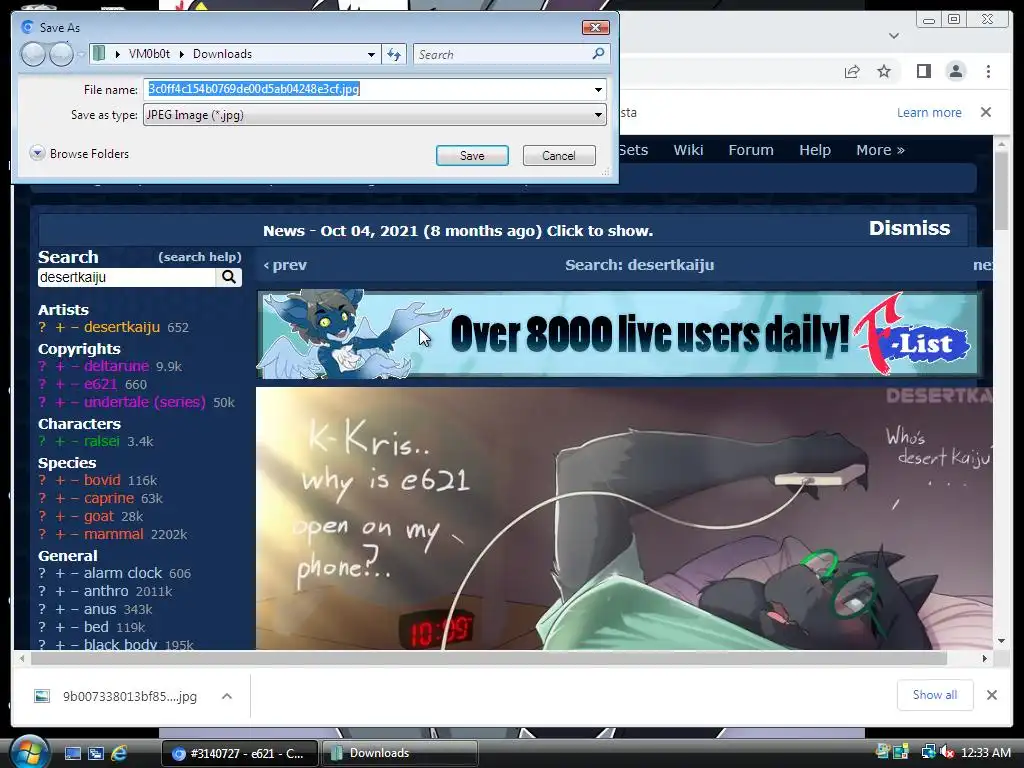Screen dimensions: 1024x768
Task: Close the downloads bar
Action: [991, 695]
